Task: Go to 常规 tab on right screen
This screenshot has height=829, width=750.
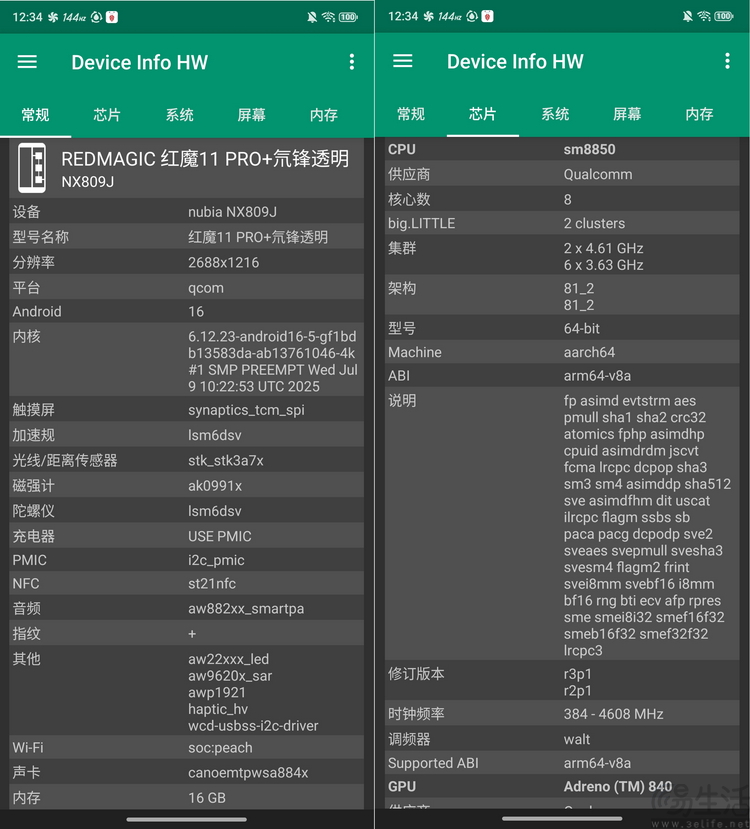Action: 411,115
